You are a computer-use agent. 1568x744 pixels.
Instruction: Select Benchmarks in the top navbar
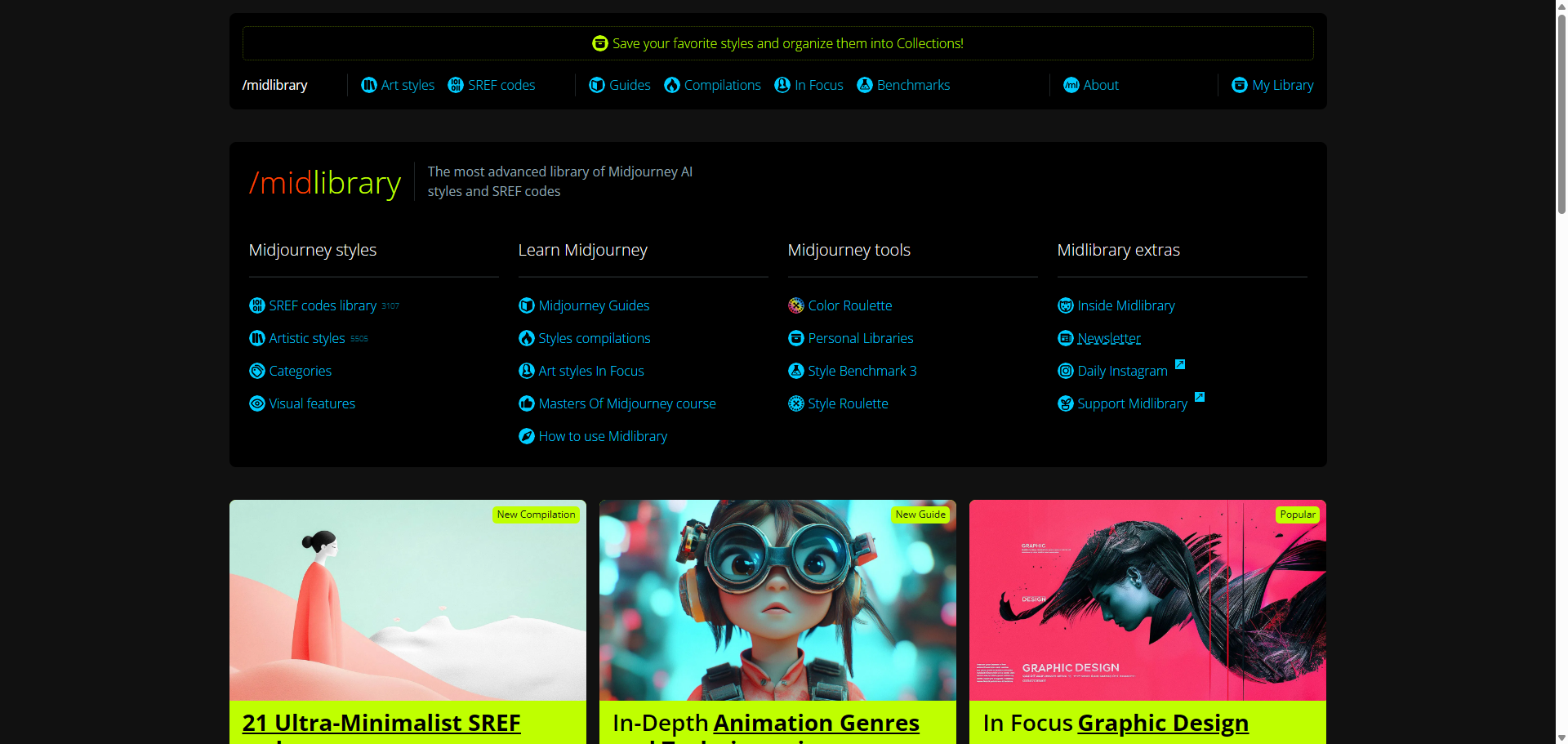[903, 85]
